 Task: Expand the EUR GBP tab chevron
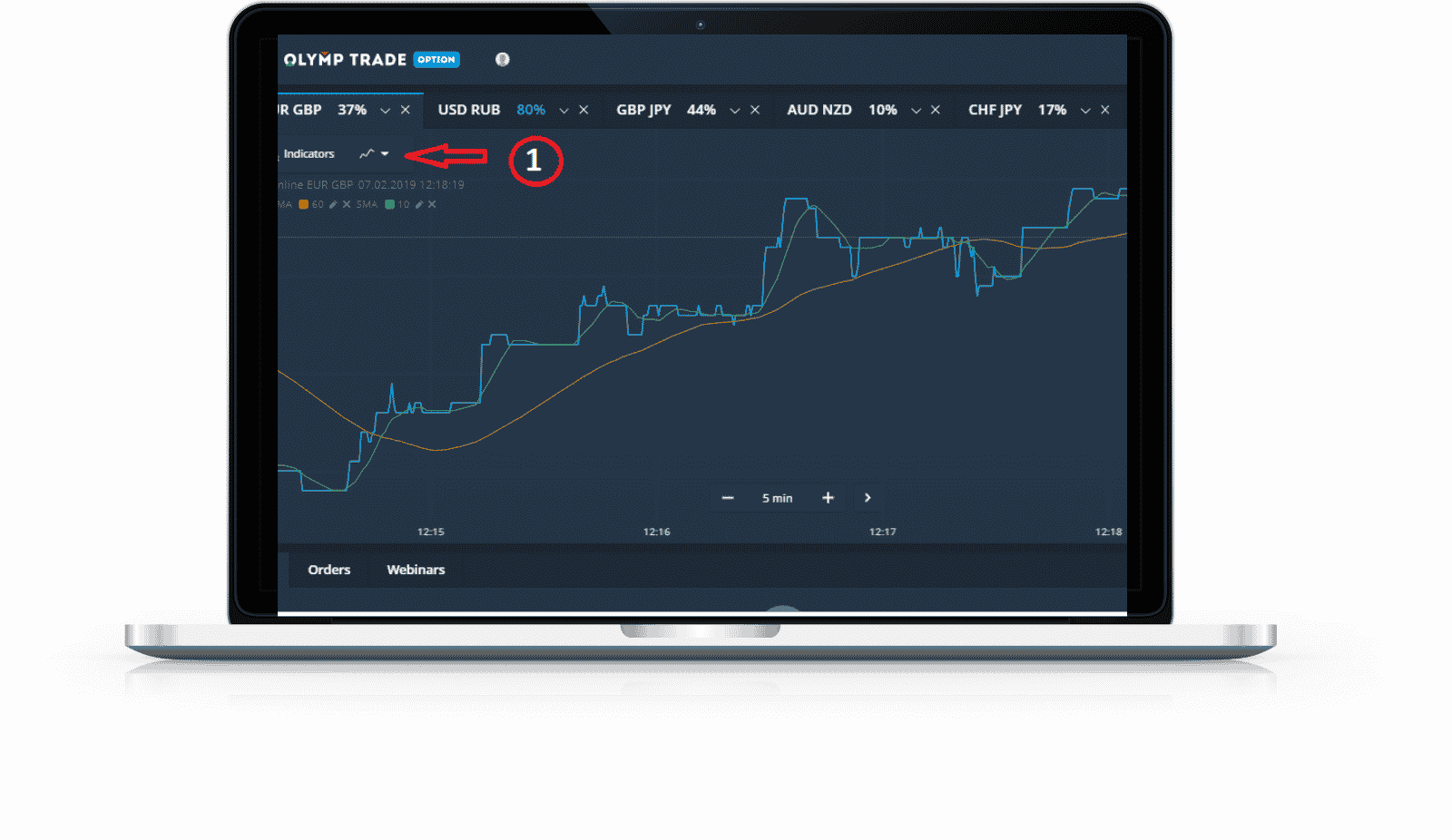(385, 111)
